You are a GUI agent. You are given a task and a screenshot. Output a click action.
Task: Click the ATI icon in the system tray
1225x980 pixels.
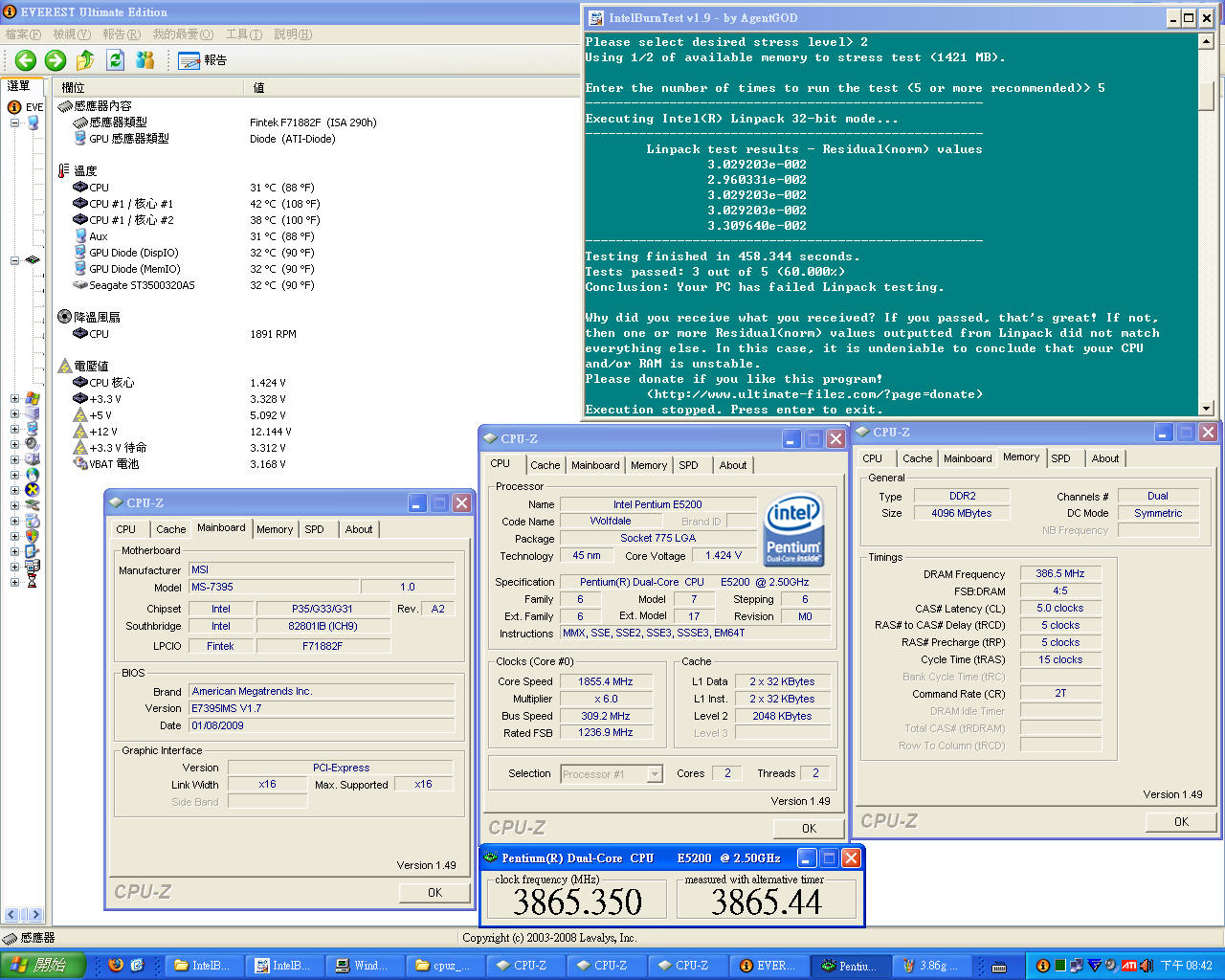click(1129, 966)
